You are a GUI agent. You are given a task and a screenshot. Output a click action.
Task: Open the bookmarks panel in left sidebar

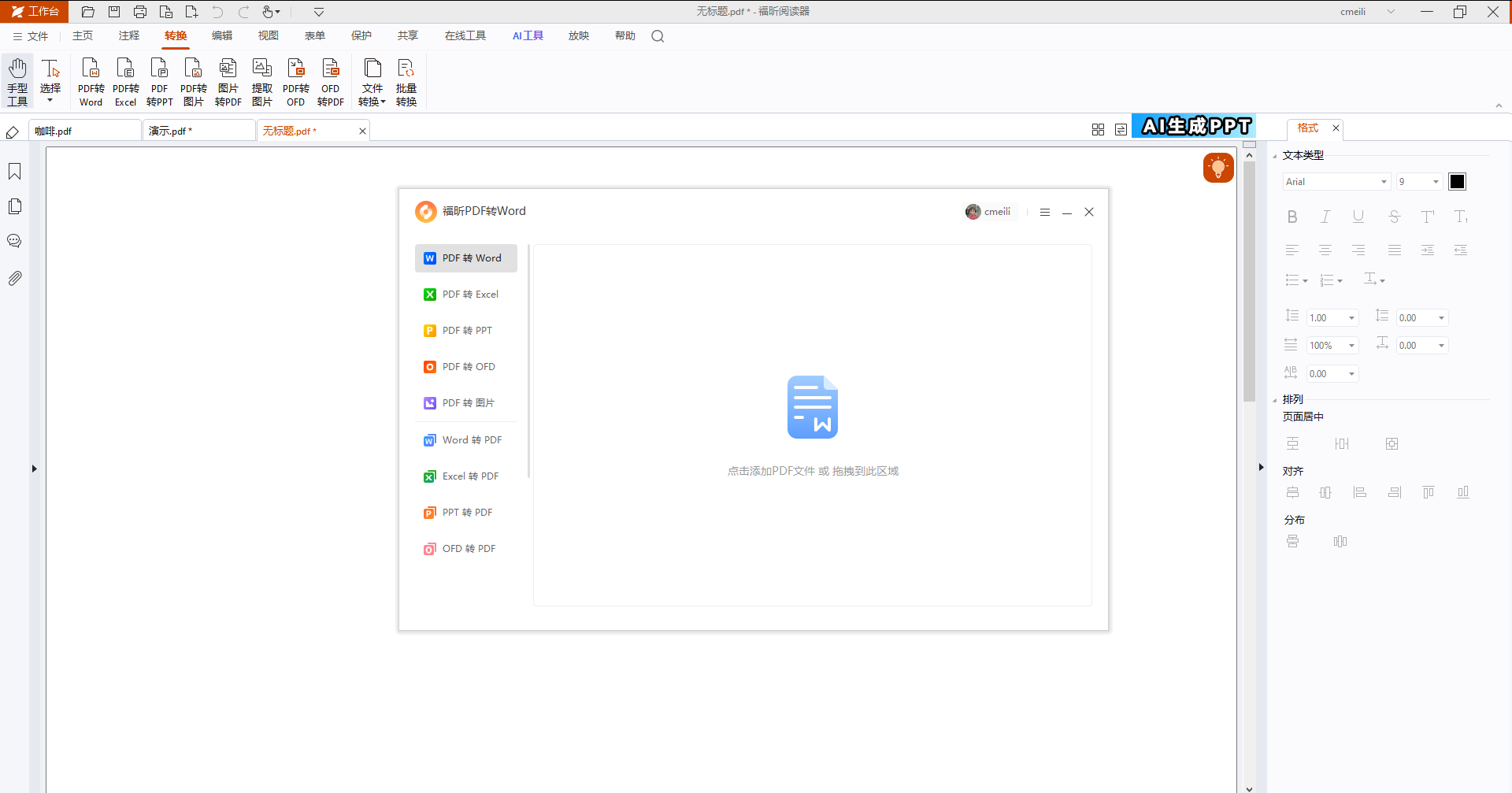(14, 172)
